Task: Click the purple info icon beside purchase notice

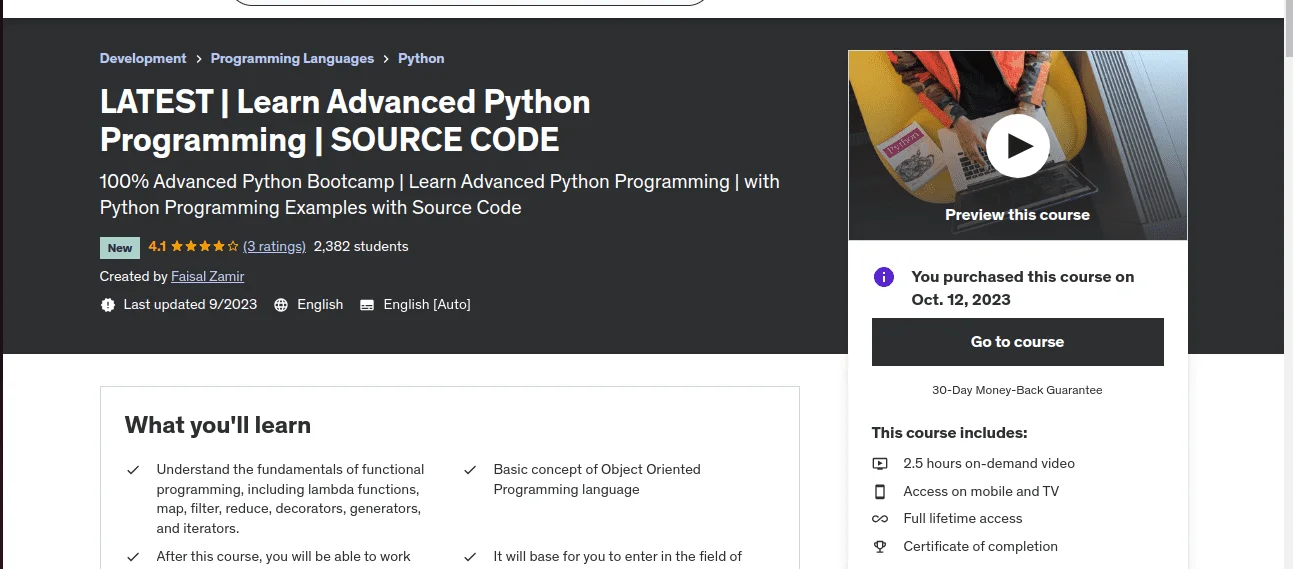Action: tap(884, 277)
